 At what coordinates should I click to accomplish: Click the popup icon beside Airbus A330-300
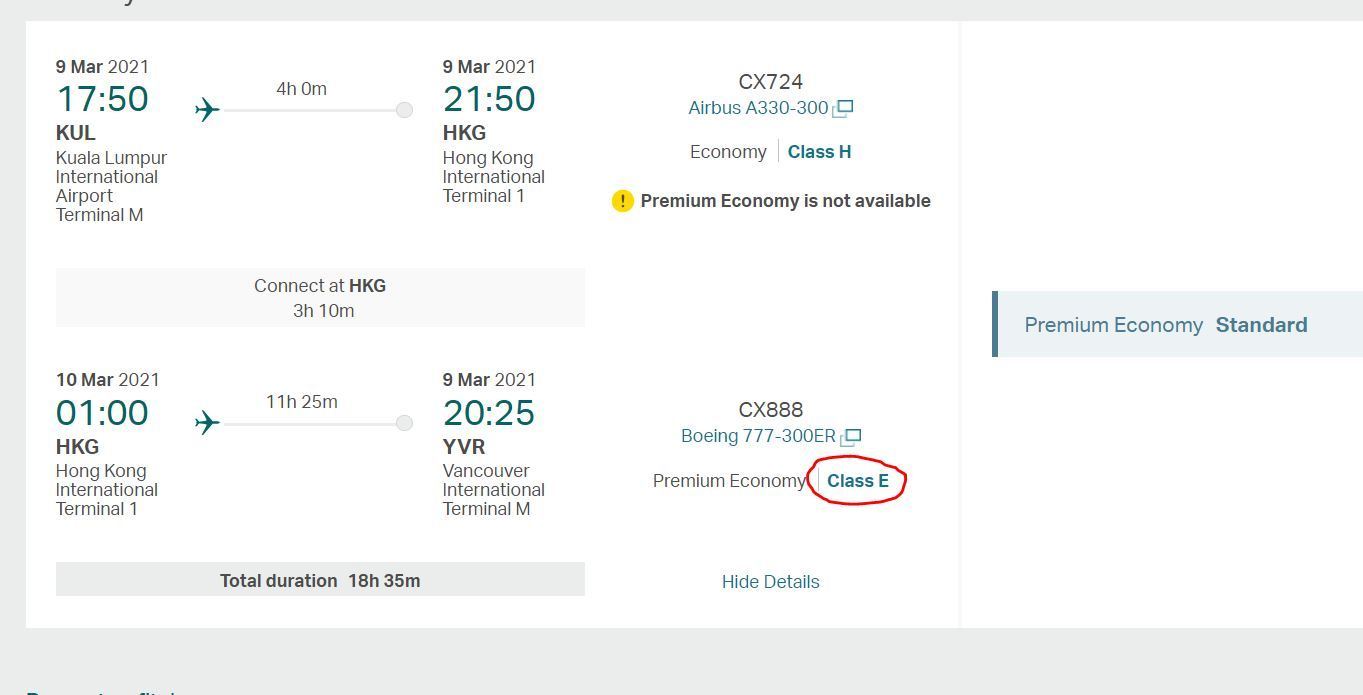[844, 108]
